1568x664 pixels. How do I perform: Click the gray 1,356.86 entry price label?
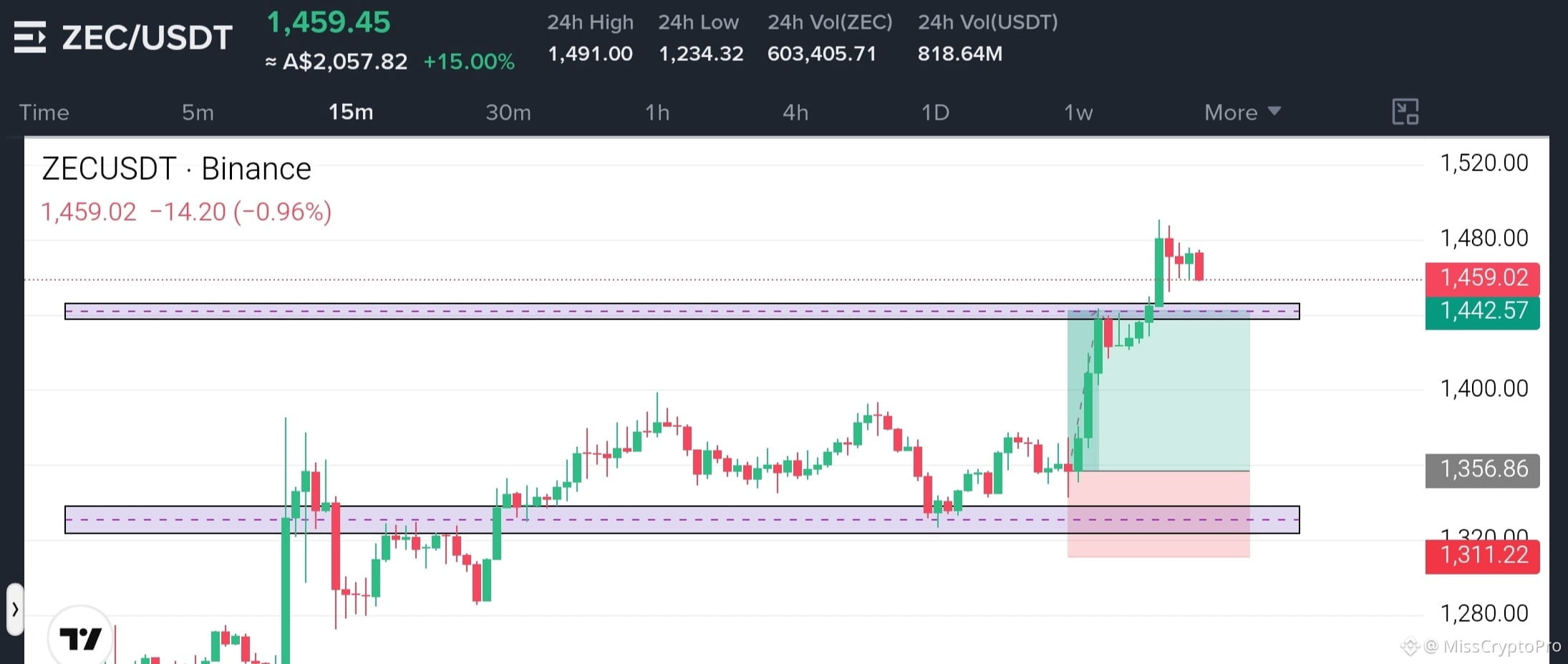[1483, 470]
